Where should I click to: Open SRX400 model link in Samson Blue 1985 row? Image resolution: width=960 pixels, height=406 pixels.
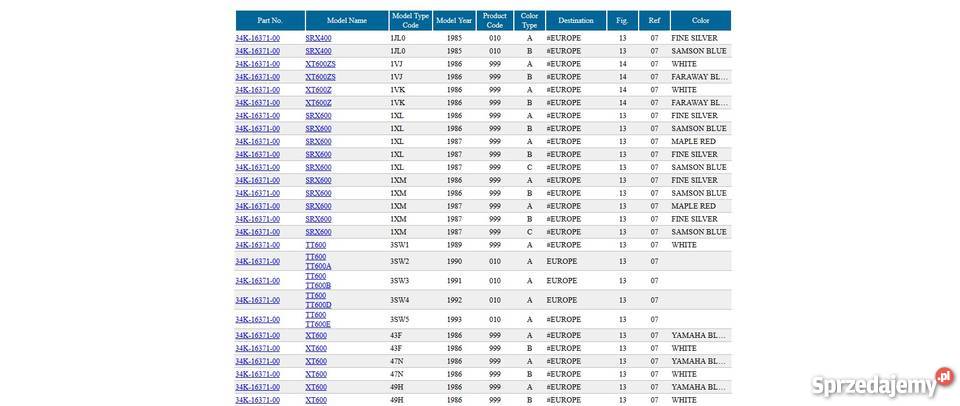[x=318, y=51]
